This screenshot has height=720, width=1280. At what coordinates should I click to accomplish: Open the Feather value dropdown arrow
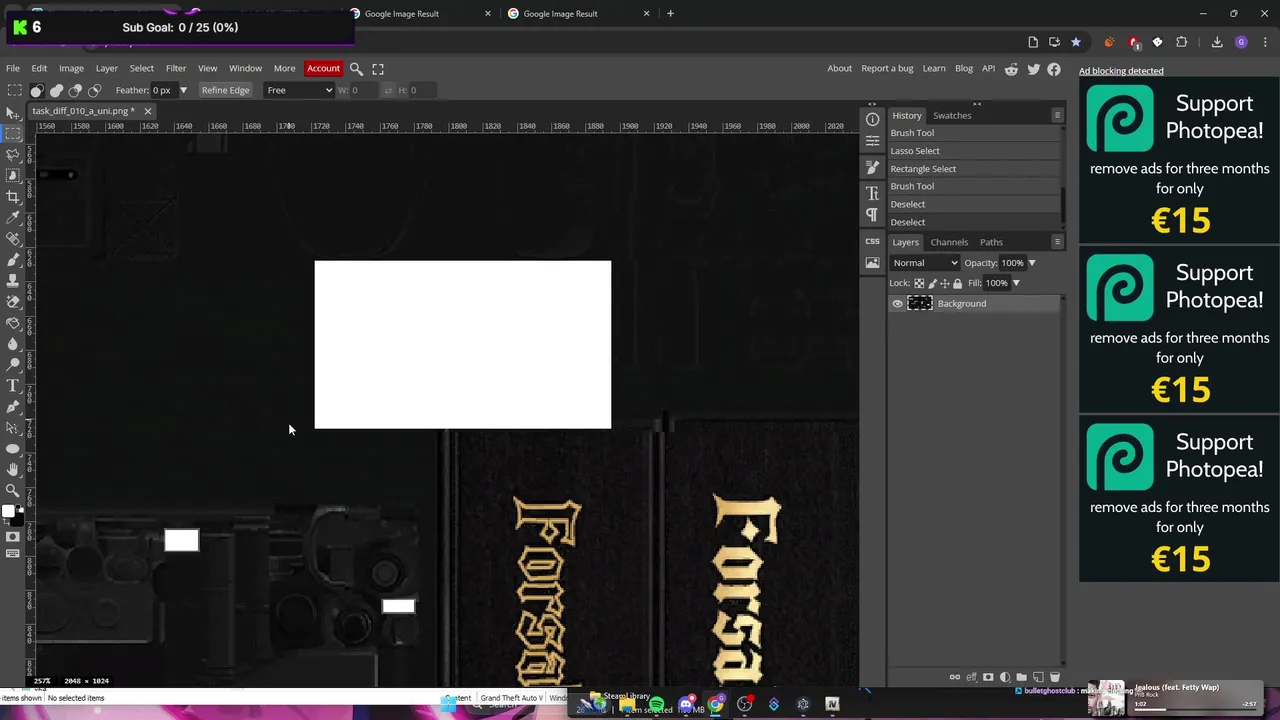pos(183,90)
